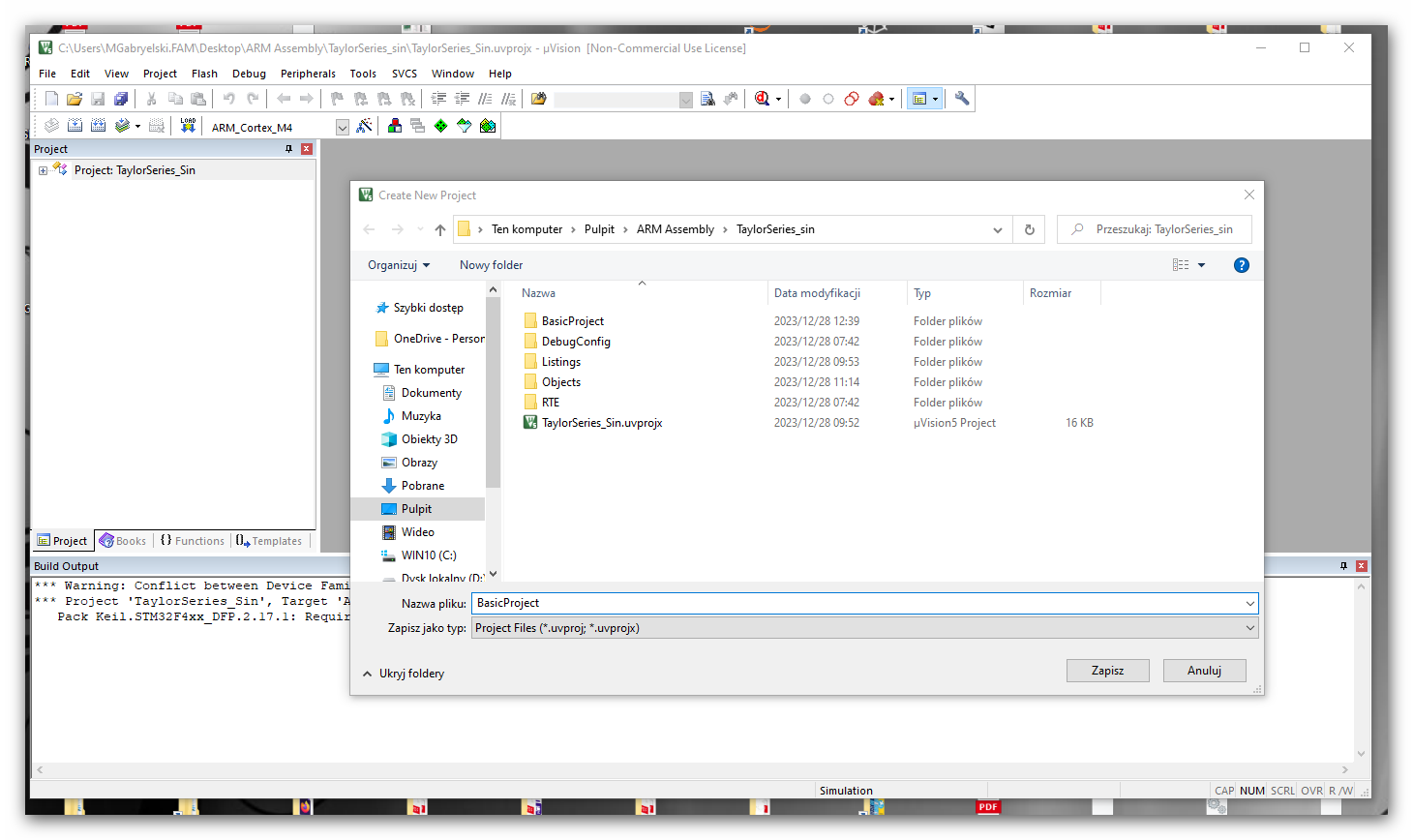Select Szybki dostęp in the sidebar
Image resolution: width=1413 pixels, height=840 pixels.
point(429,308)
